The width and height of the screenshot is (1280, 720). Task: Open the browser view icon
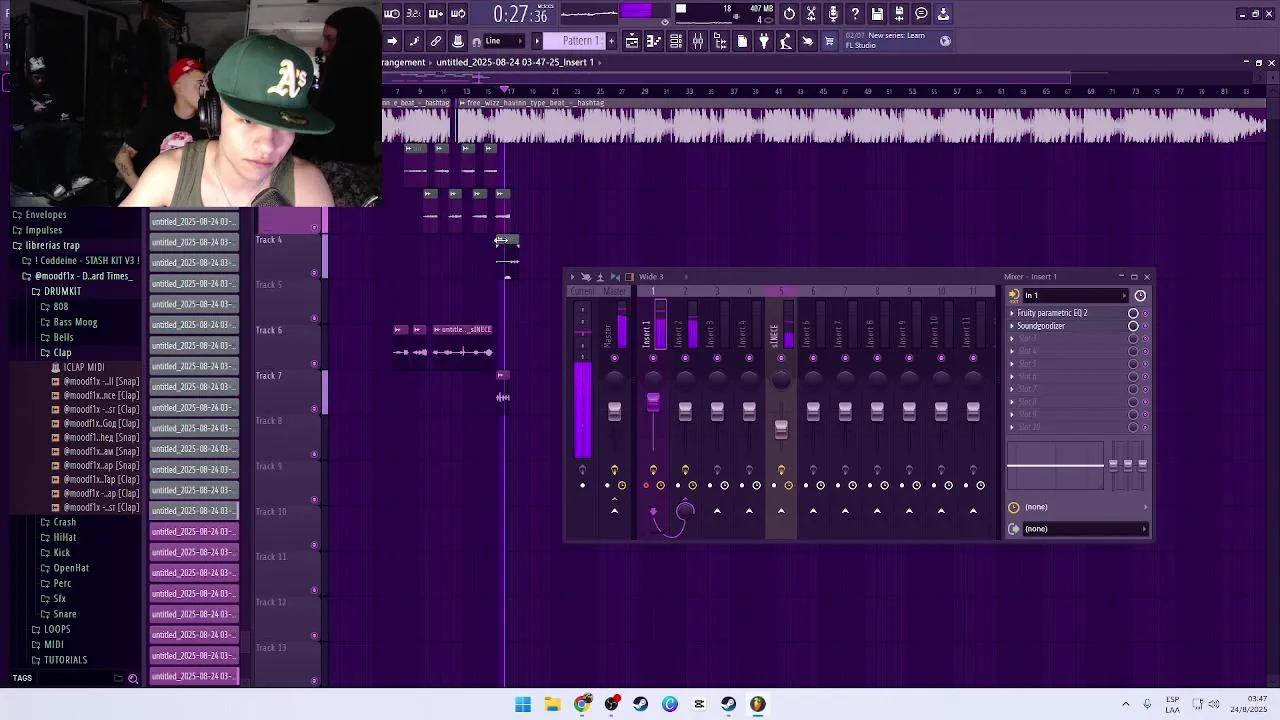click(x=720, y=41)
